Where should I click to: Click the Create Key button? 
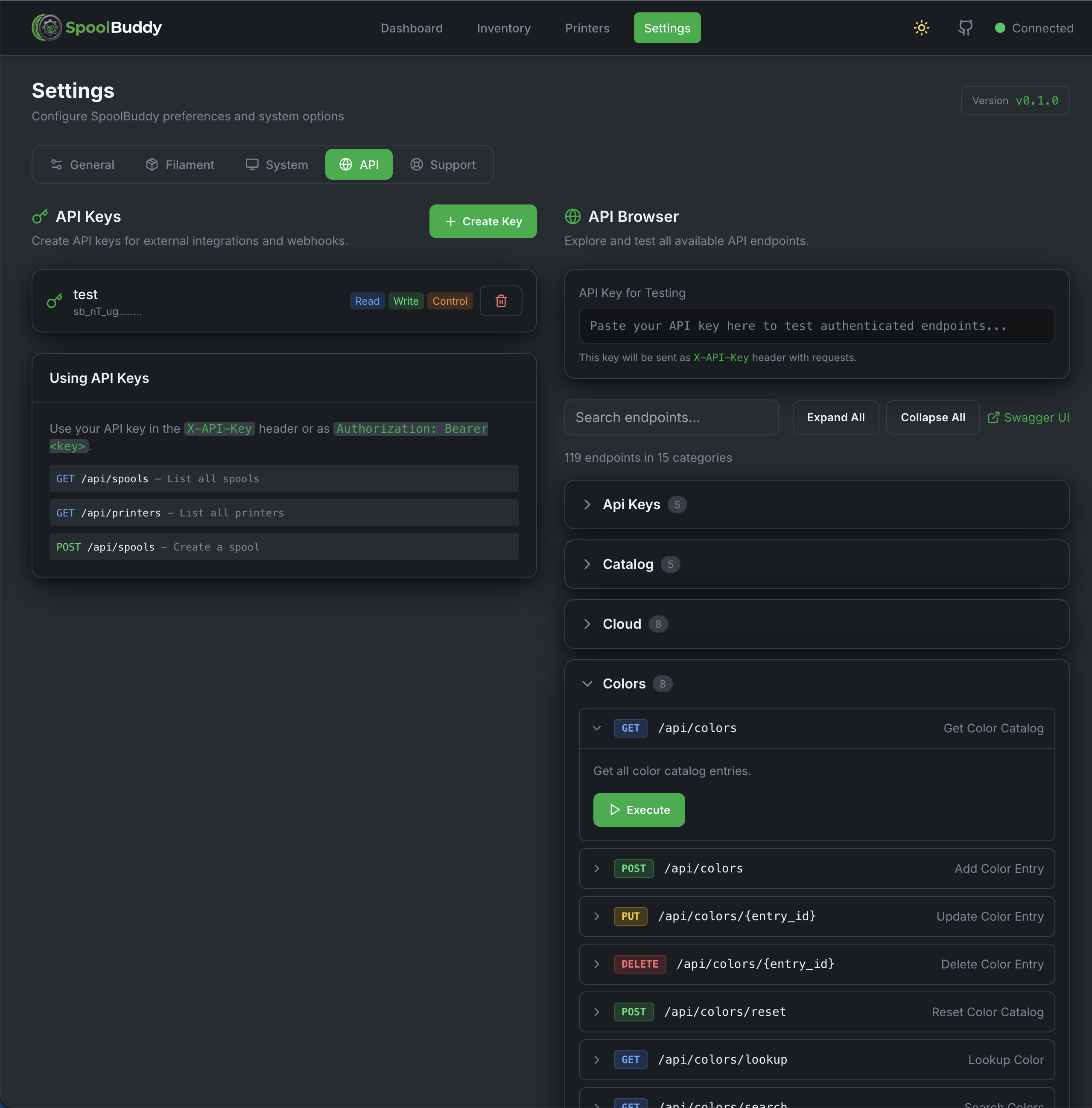[x=483, y=222]
